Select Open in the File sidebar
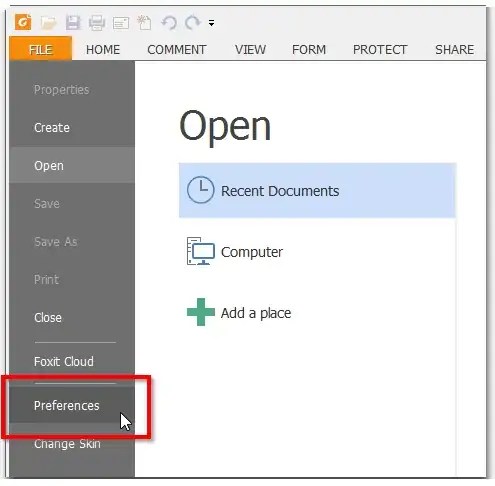Image resolution: width=495 pixels, height=486 pixels. [x=72, y=166]
